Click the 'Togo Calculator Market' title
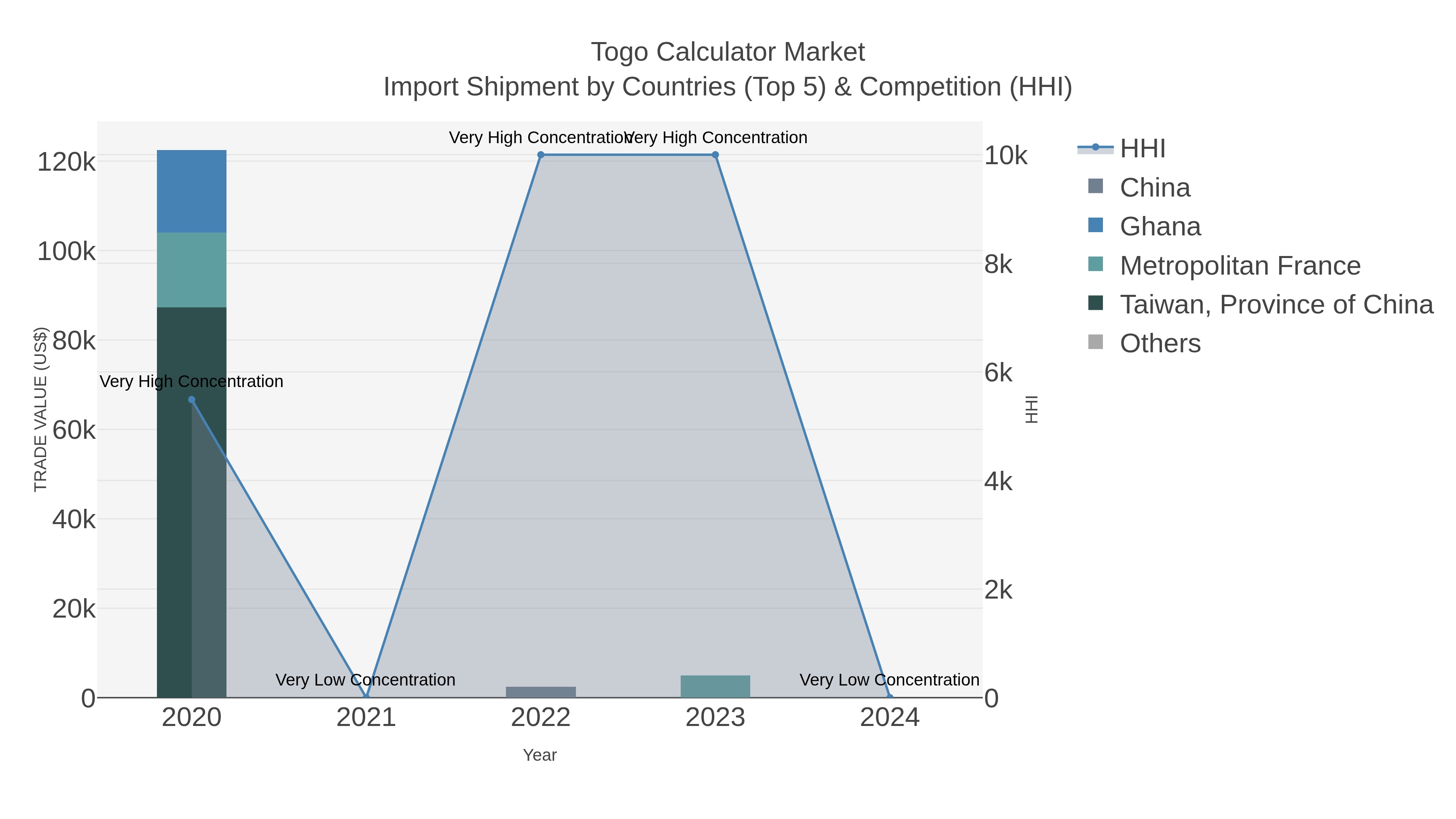 pos(728,52)
